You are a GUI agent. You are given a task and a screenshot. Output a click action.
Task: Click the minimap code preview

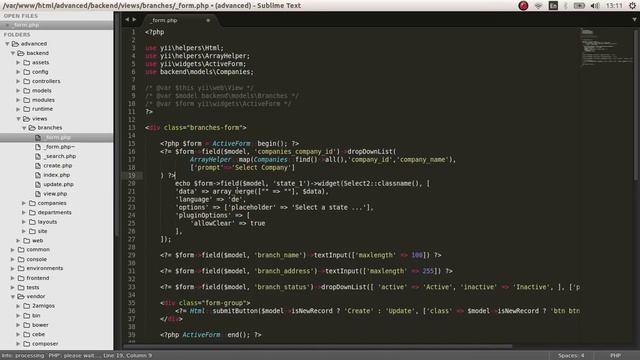tap(607, 47)
